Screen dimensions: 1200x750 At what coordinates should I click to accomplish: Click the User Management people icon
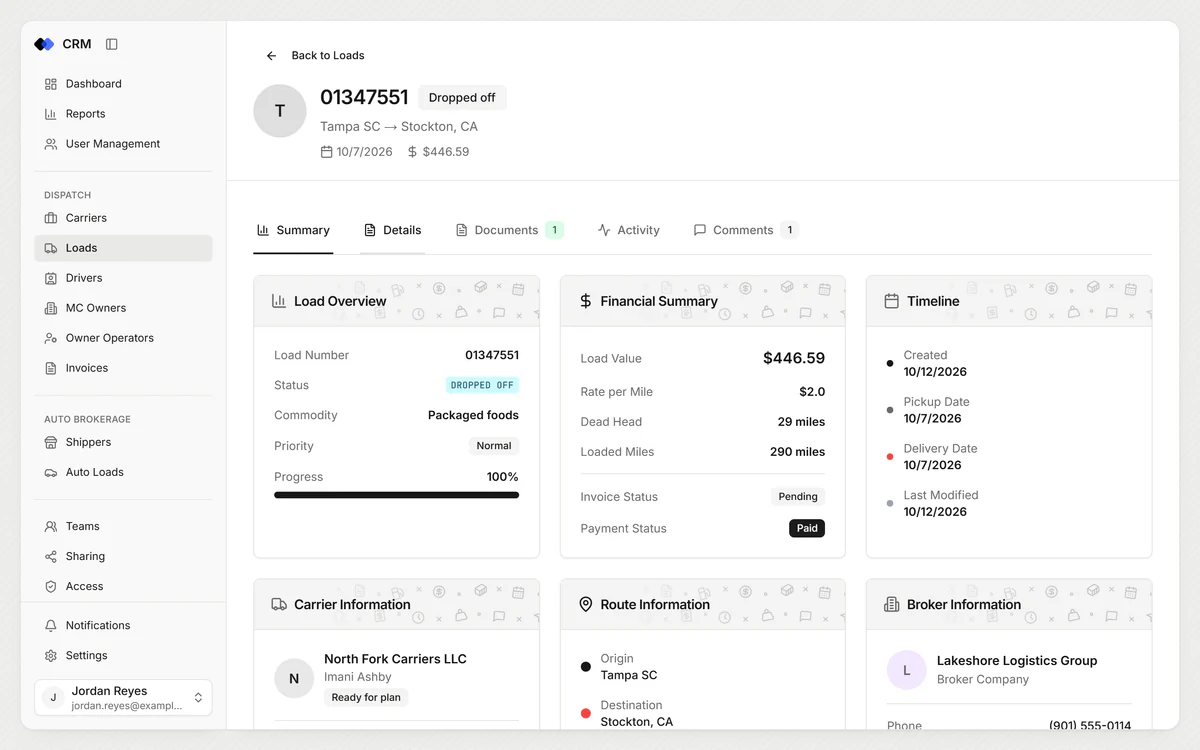[51, 144]
